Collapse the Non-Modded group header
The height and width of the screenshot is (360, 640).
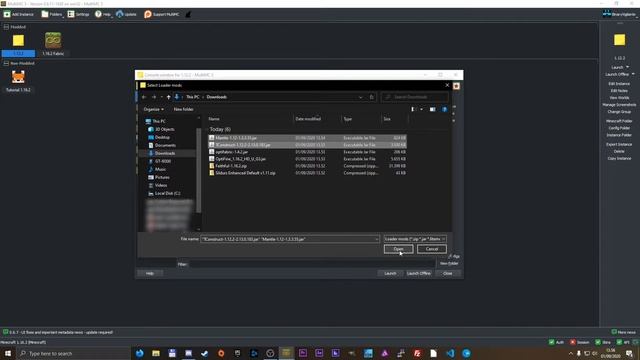pyautogui.click(x=6, y=63)
